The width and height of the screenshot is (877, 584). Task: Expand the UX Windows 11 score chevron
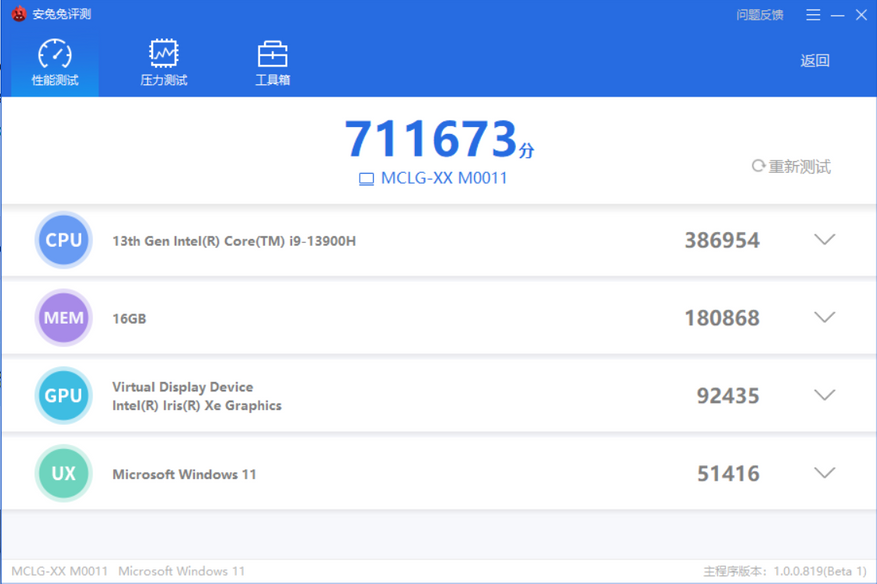824,473
